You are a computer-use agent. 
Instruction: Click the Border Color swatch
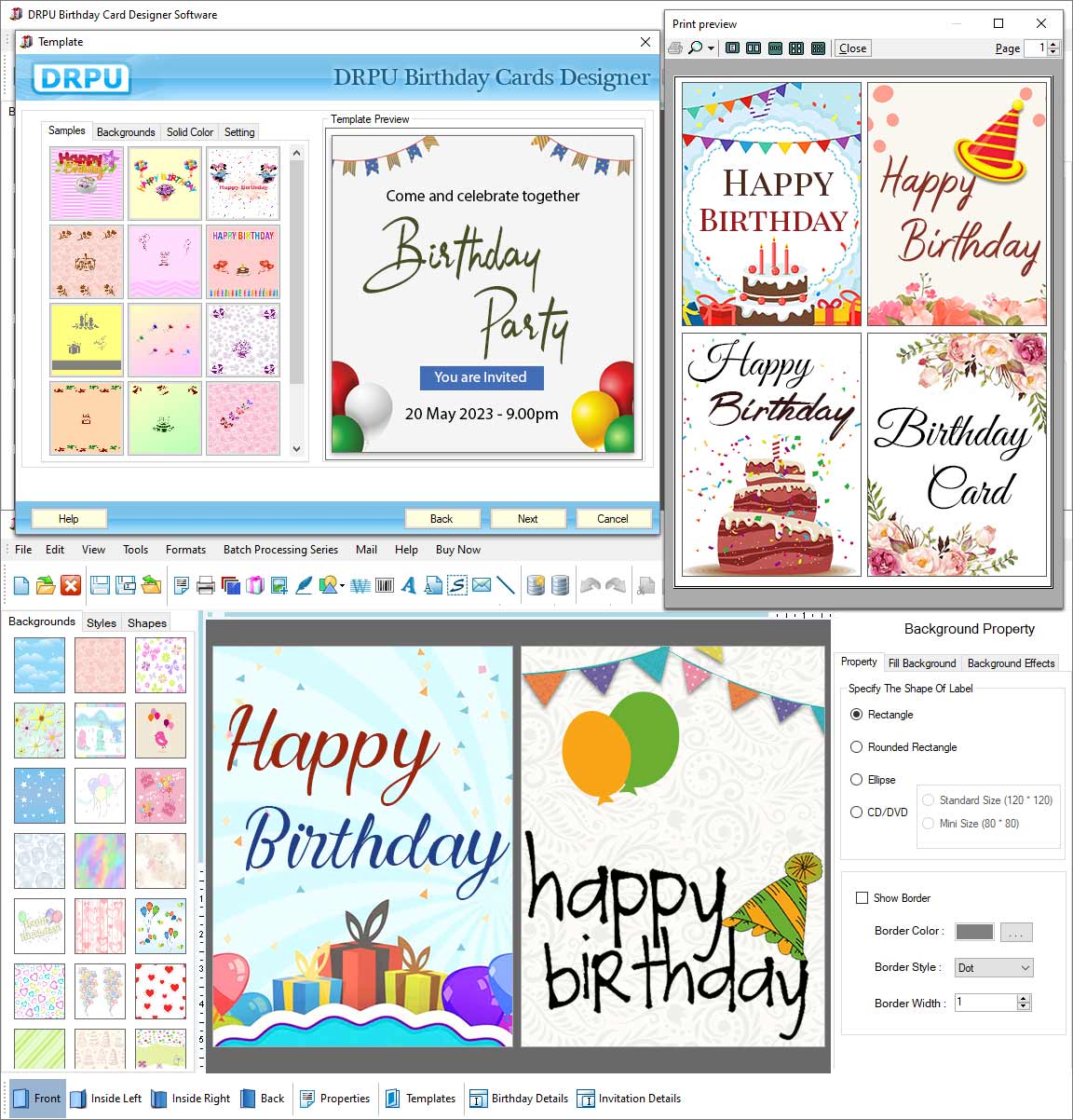pos(973,931)
